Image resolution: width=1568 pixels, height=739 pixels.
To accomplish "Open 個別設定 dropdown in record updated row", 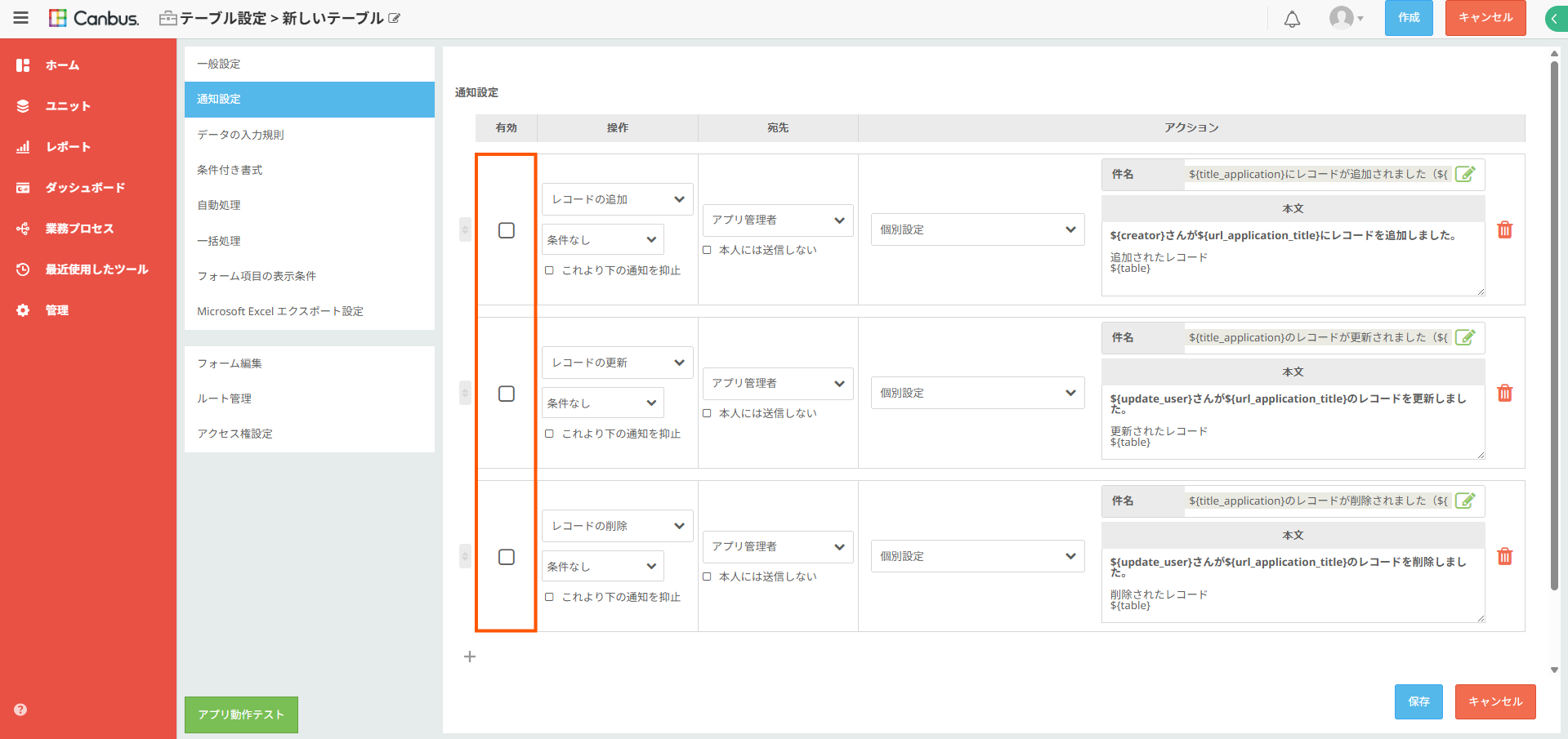I will pyautogui.click(x=978, y=393).
